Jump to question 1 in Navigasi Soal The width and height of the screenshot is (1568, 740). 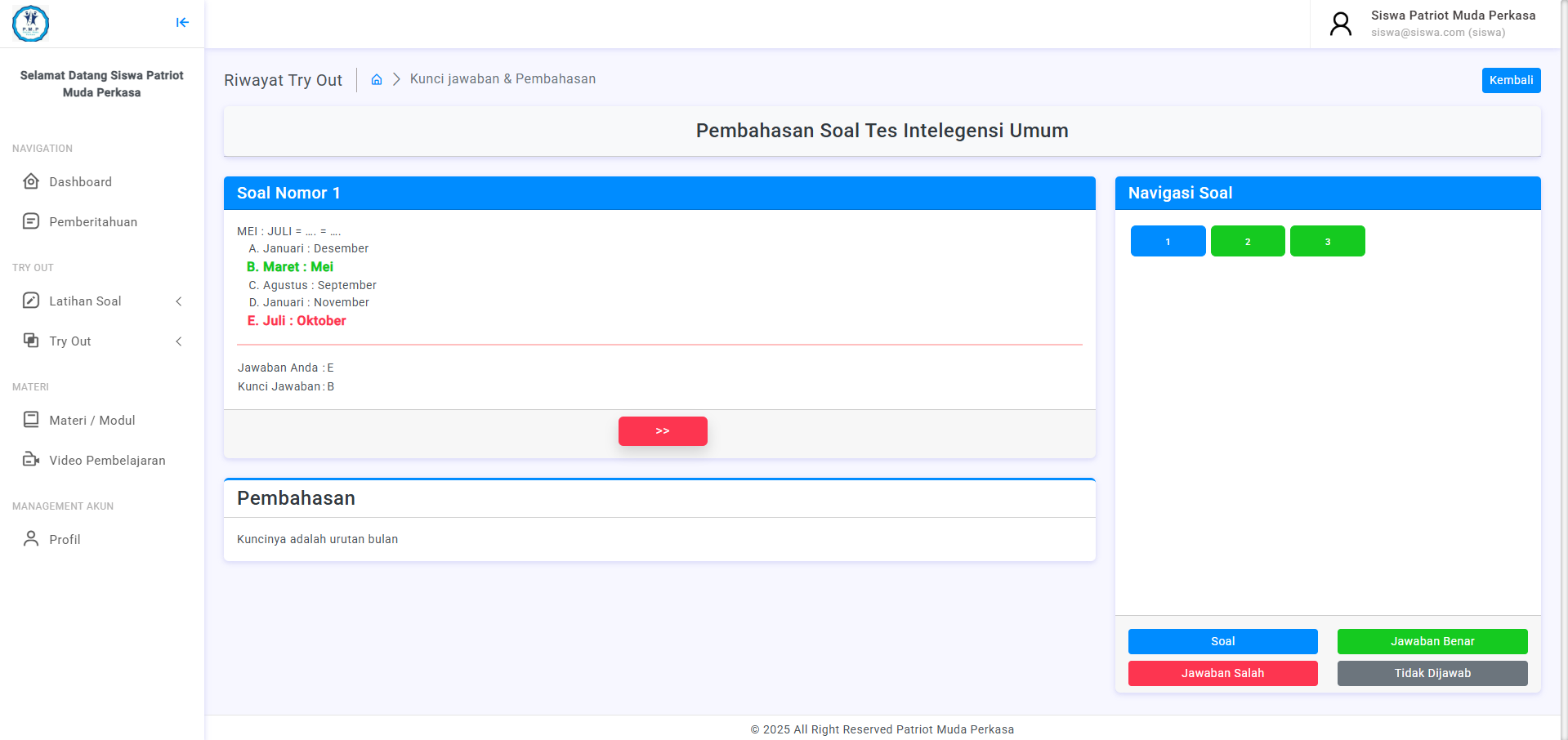click(x=1168, y=241)
